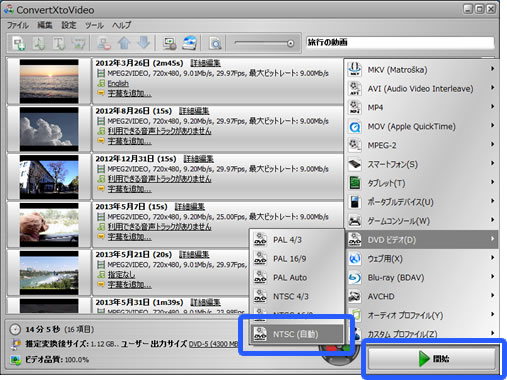Expand the スマートフォン(S) profile submenu
507x380 pixels.
[422, 164]
